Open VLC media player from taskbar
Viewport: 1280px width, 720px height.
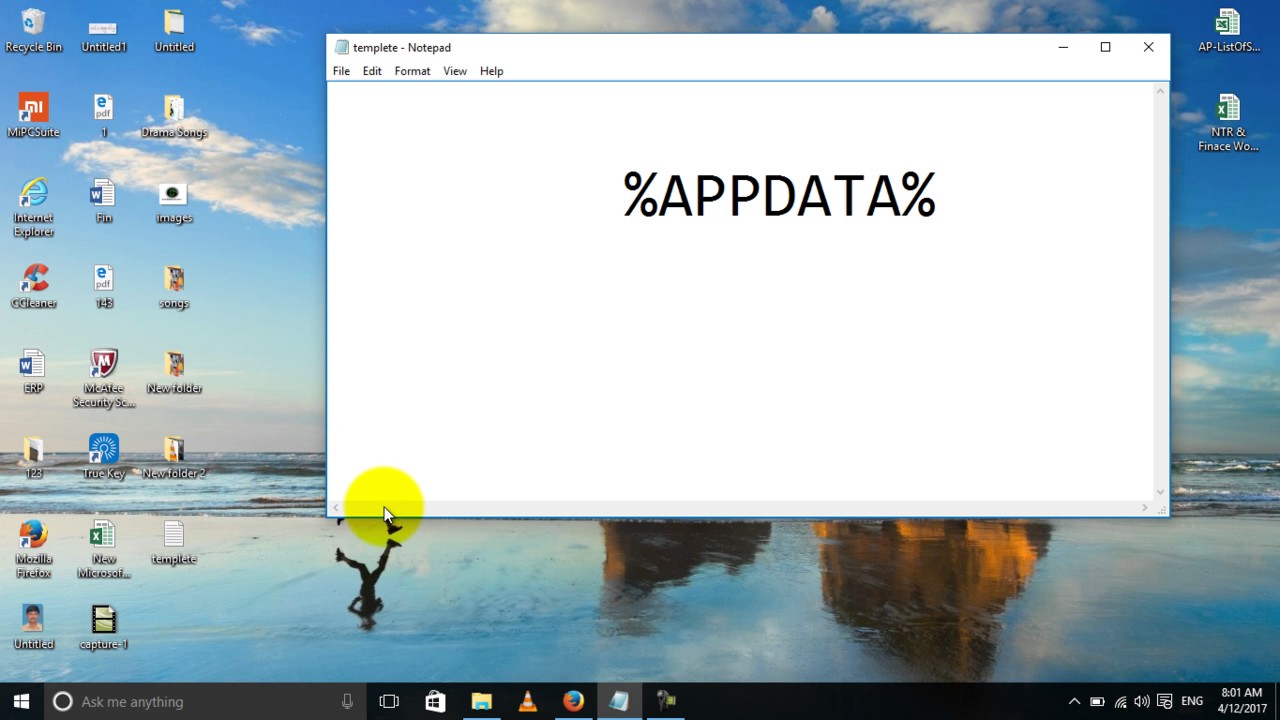pos(527,701)
